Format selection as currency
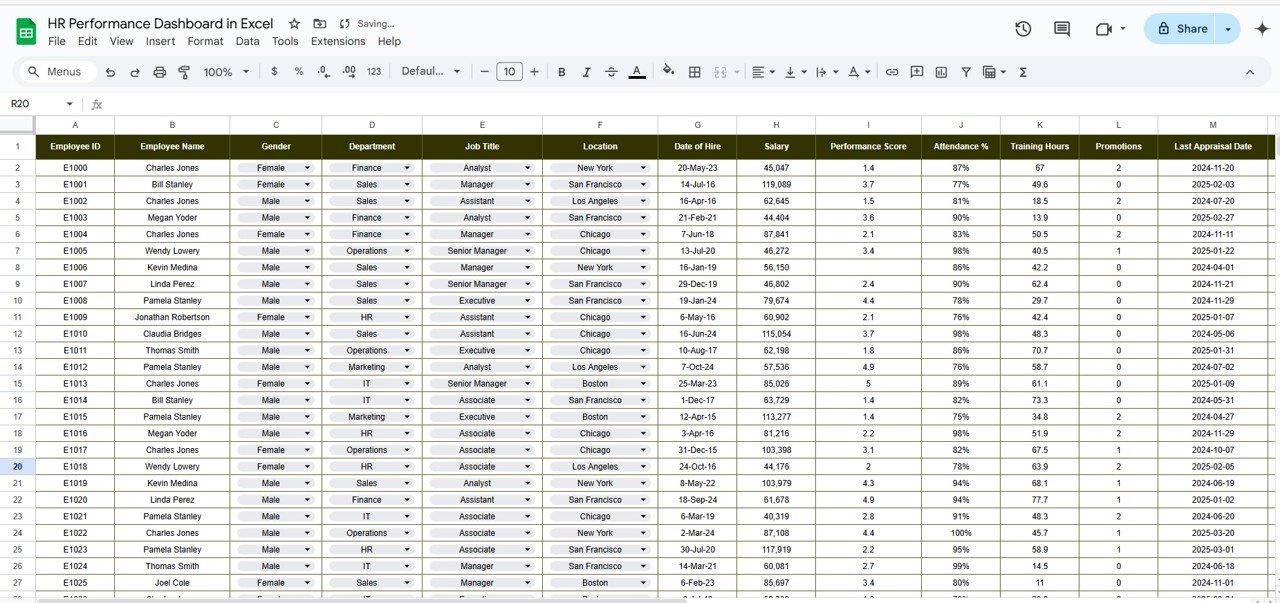Image resolution: width=1280 pixels, height=603 pixels. [x=274, y=72]
